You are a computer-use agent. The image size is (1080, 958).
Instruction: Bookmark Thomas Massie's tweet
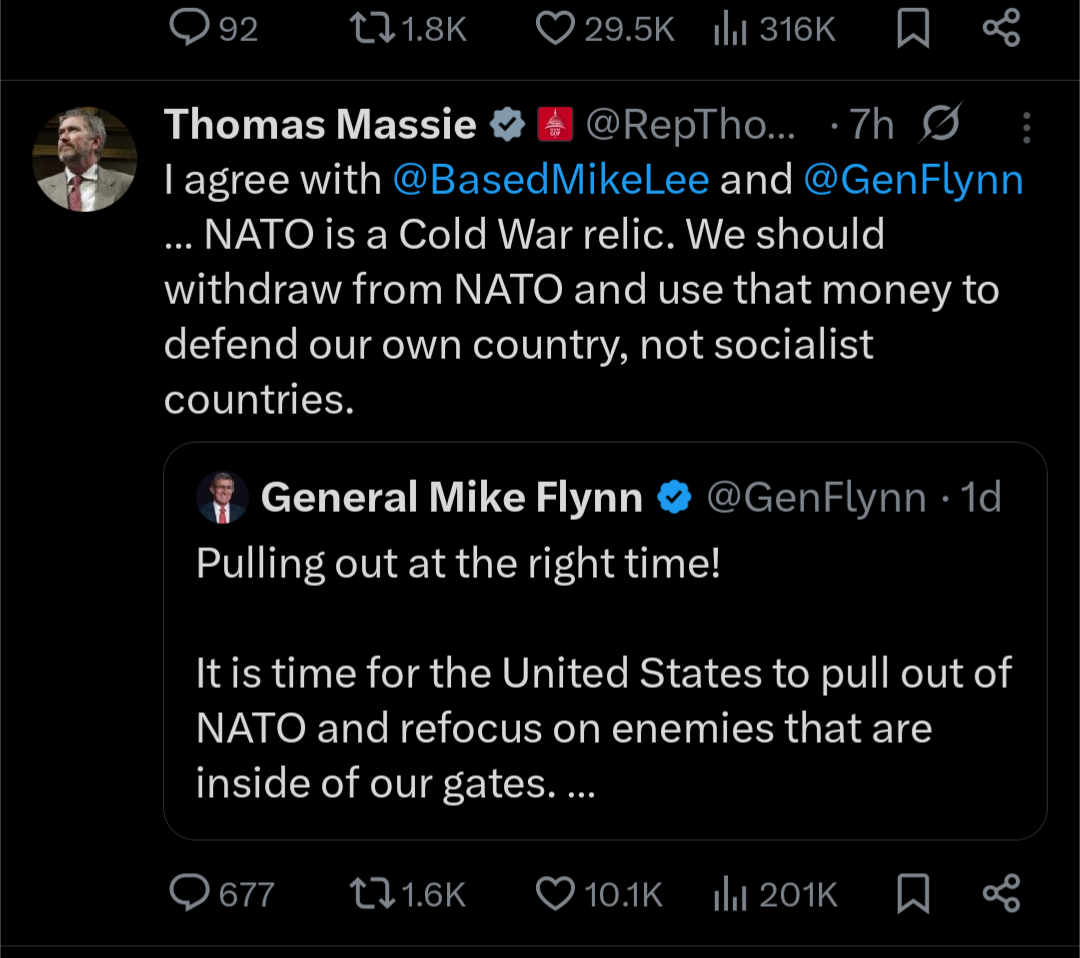(912, 893)
